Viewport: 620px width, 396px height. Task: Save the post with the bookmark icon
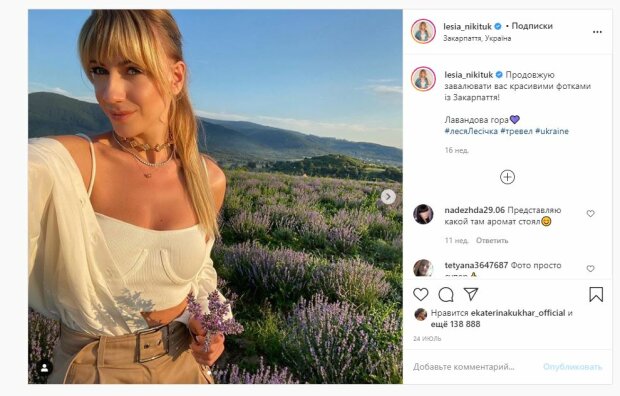pos(596,294)
